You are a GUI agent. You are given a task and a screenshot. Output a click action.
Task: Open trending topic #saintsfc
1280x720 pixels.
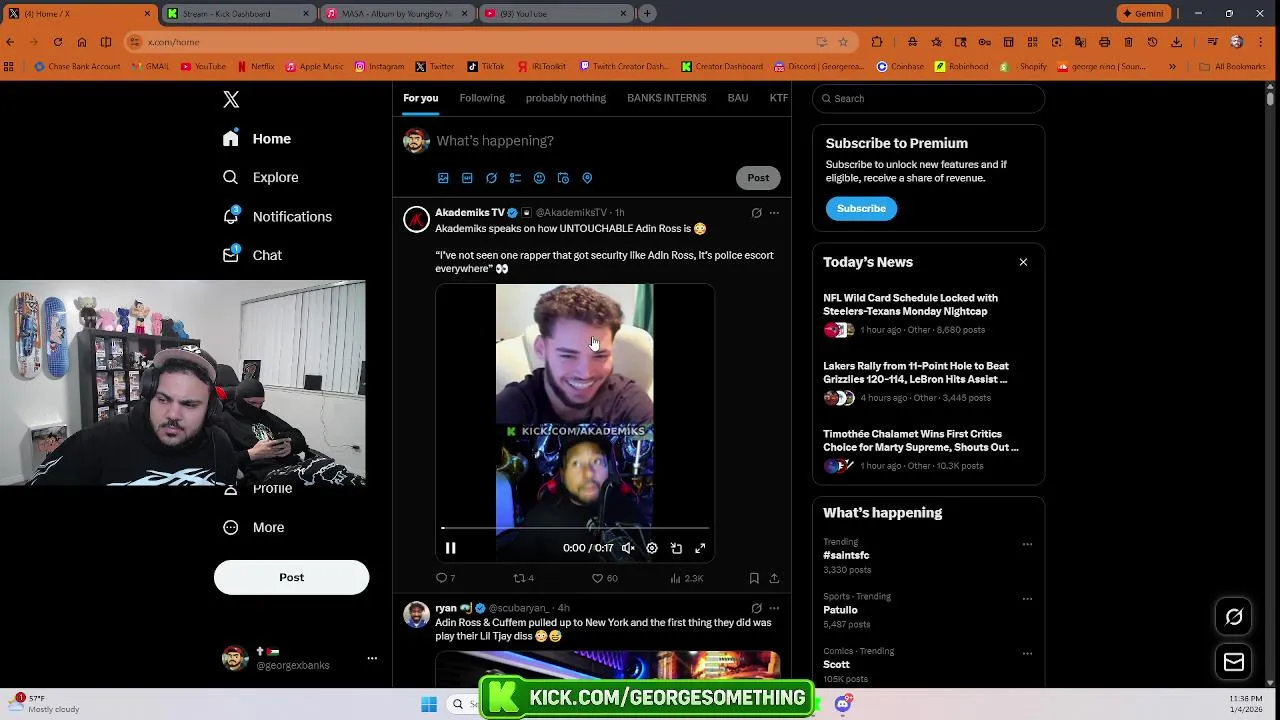click(x=846, y=555)
